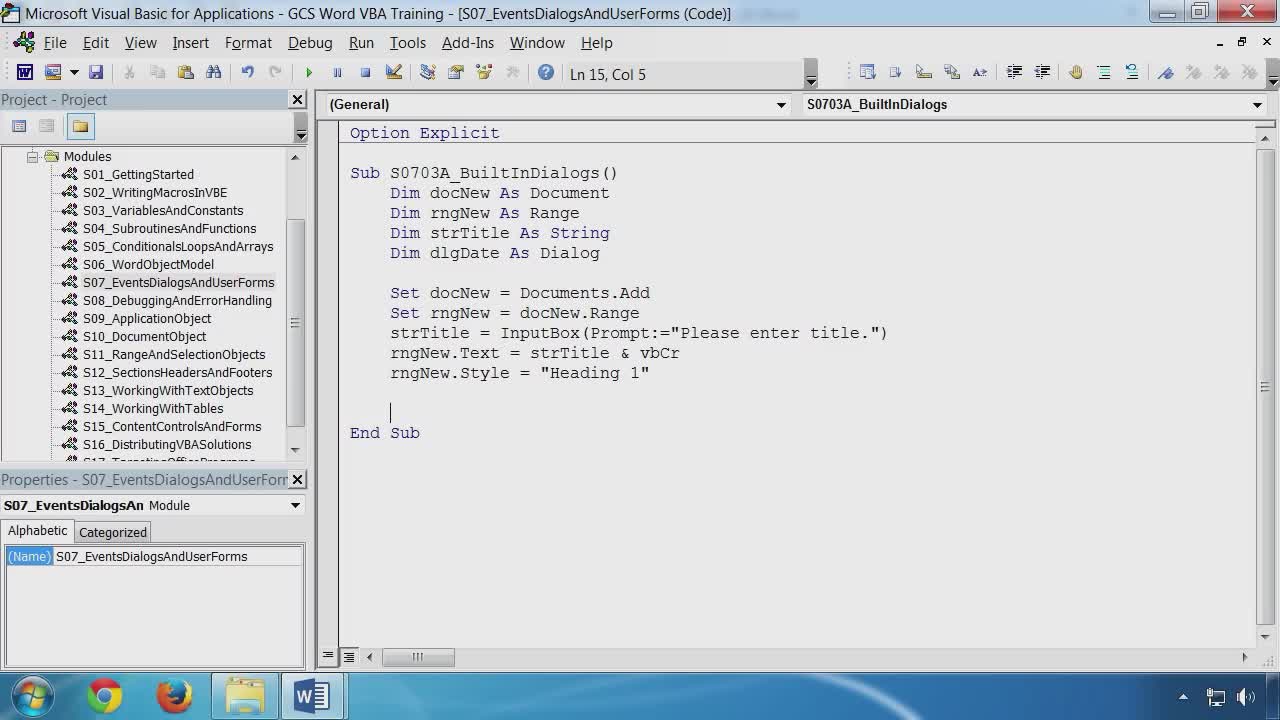The image size is (1280, 720).
Task: Open Google Chrome from taskbar
Action: (104, 696)
